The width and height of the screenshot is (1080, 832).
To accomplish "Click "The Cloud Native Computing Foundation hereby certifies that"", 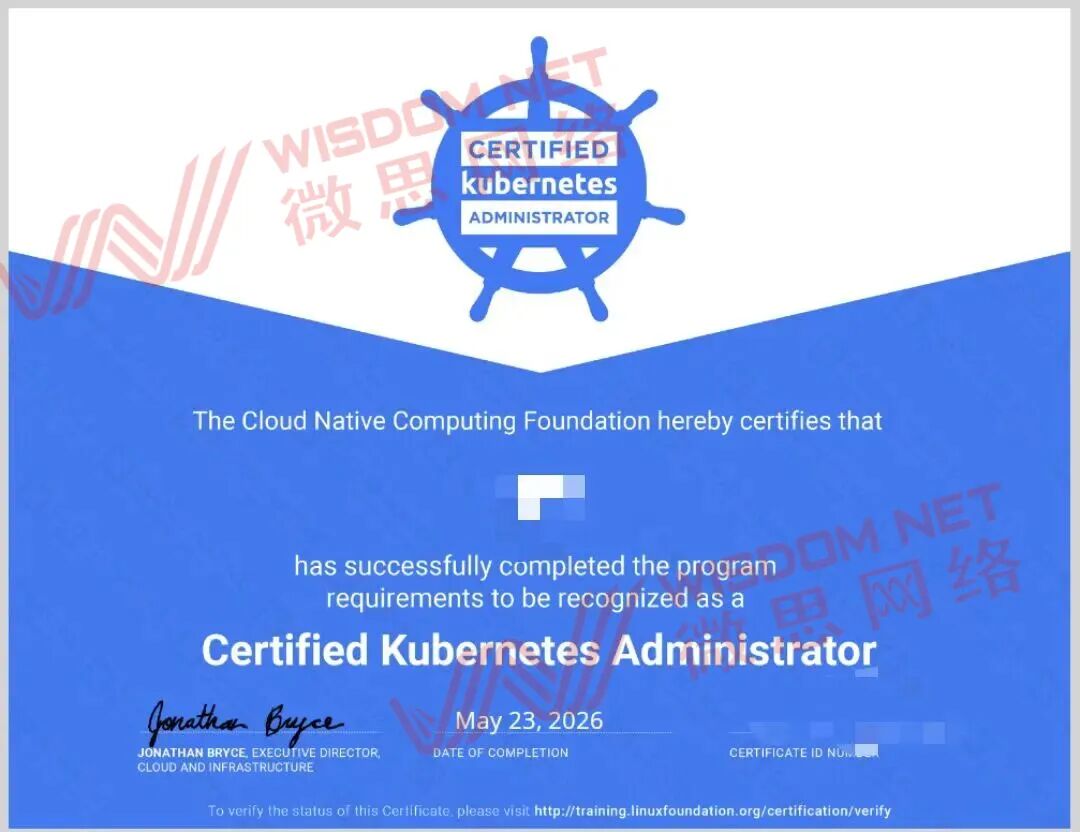I will pyautogui.click(x=537, y=421).
